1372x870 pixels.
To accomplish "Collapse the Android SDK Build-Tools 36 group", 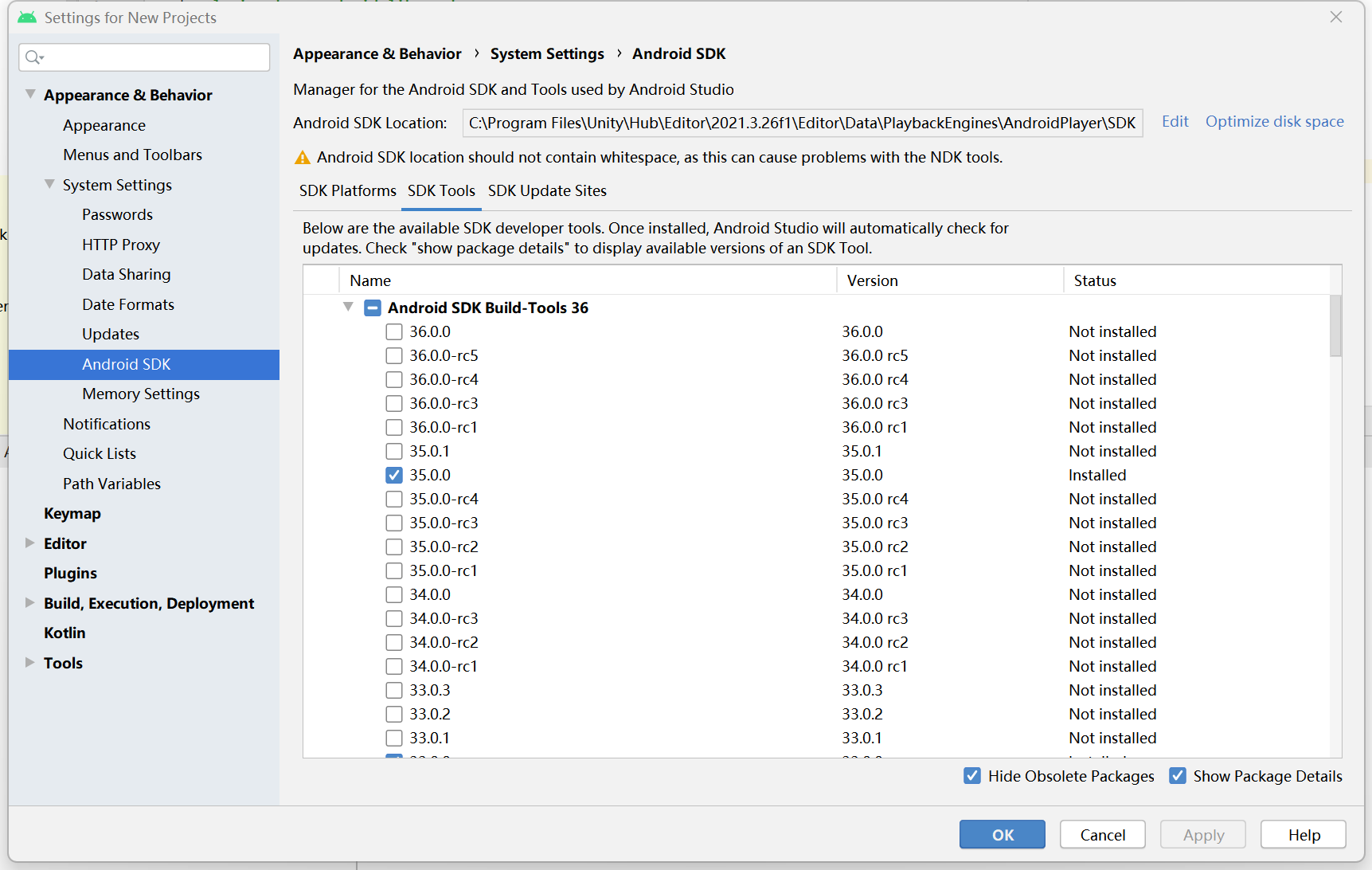I will click(x=348, y=307).
